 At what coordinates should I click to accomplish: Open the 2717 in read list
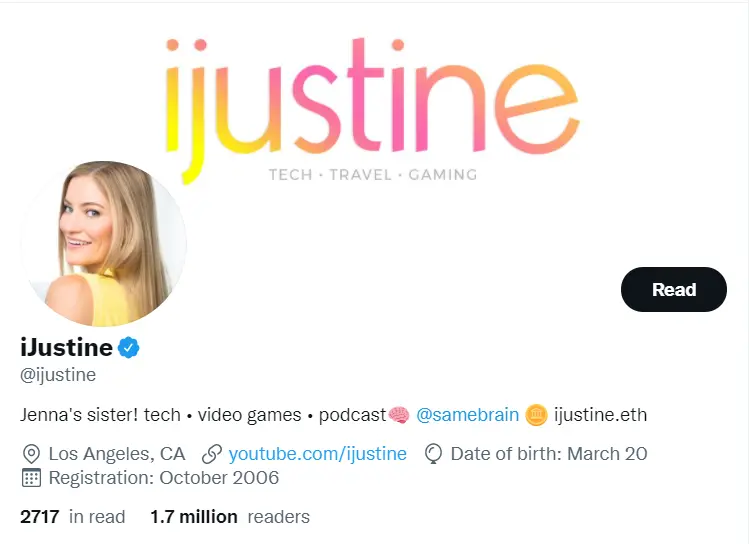(73, 517)
